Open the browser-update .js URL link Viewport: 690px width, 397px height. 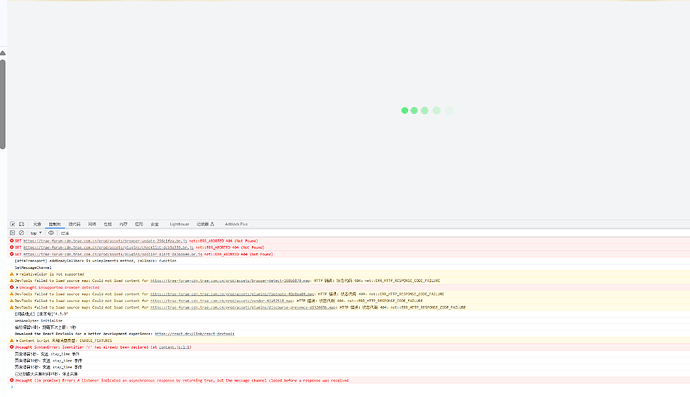pyautogui.click(x=105, y=241)
